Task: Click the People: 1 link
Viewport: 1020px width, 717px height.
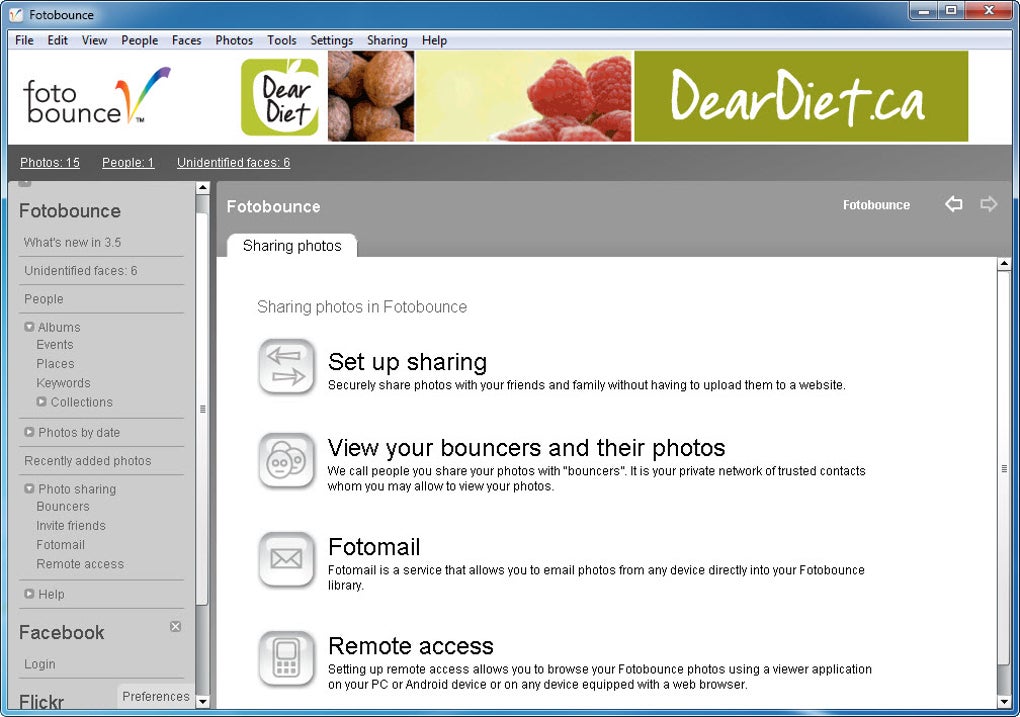Action: [128, 163]
